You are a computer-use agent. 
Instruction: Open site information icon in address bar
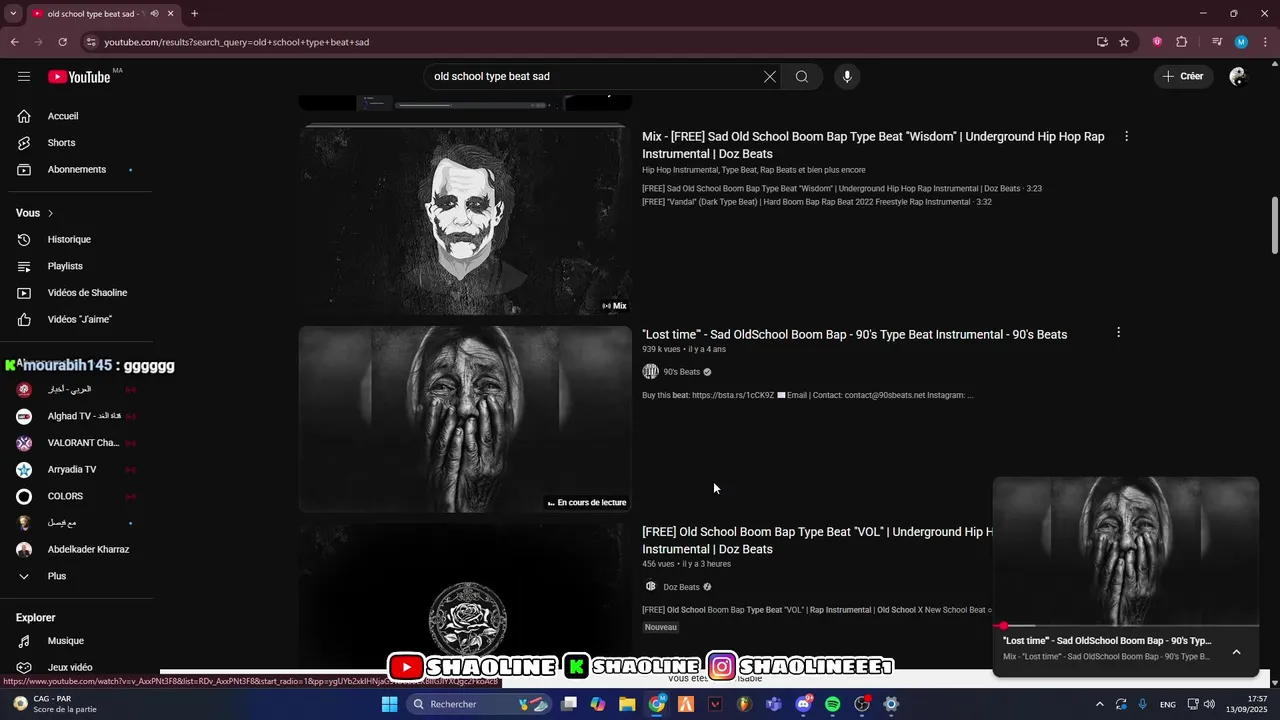[x=91, y=42]
